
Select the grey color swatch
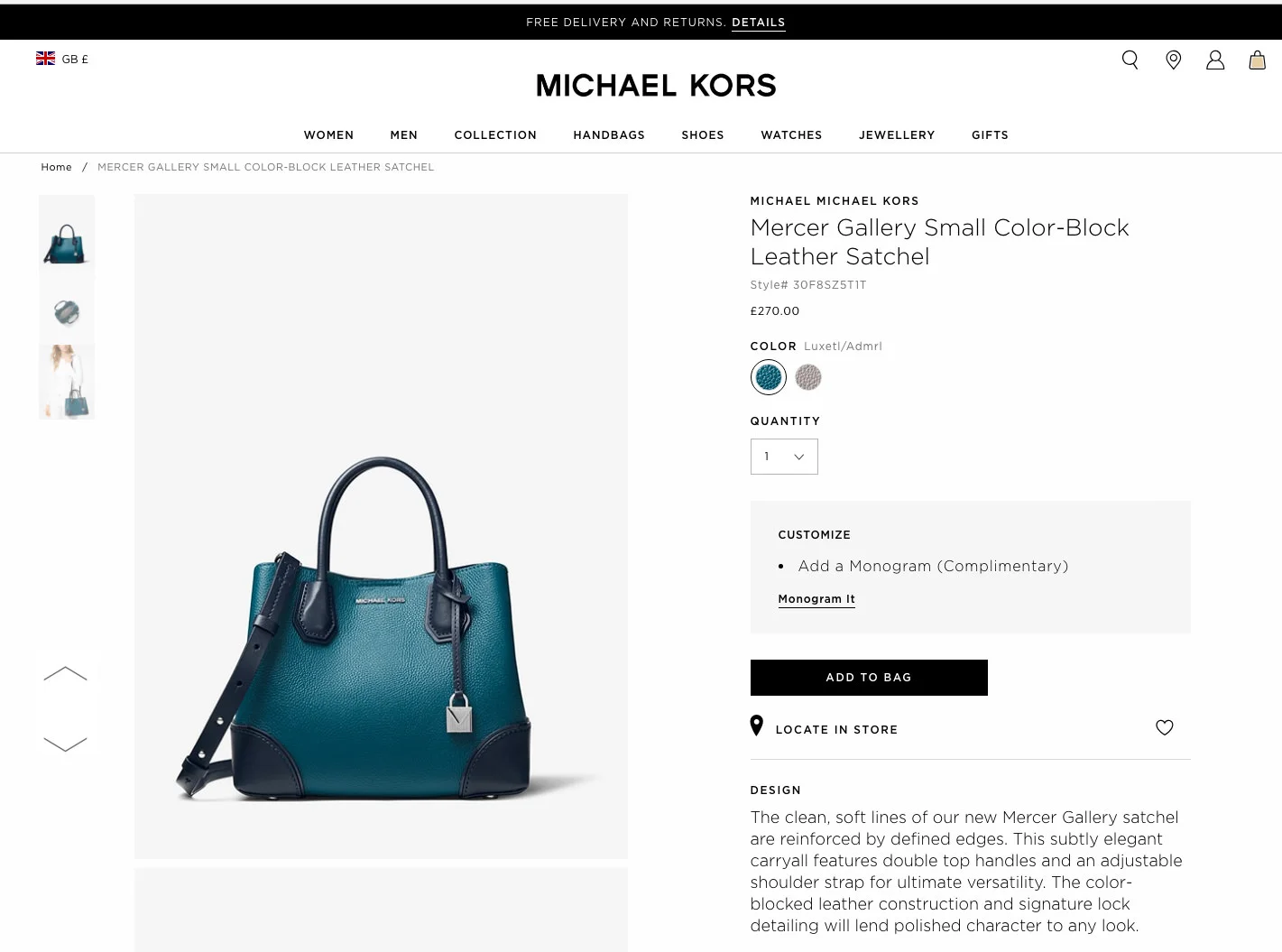(x=808, y=377)
